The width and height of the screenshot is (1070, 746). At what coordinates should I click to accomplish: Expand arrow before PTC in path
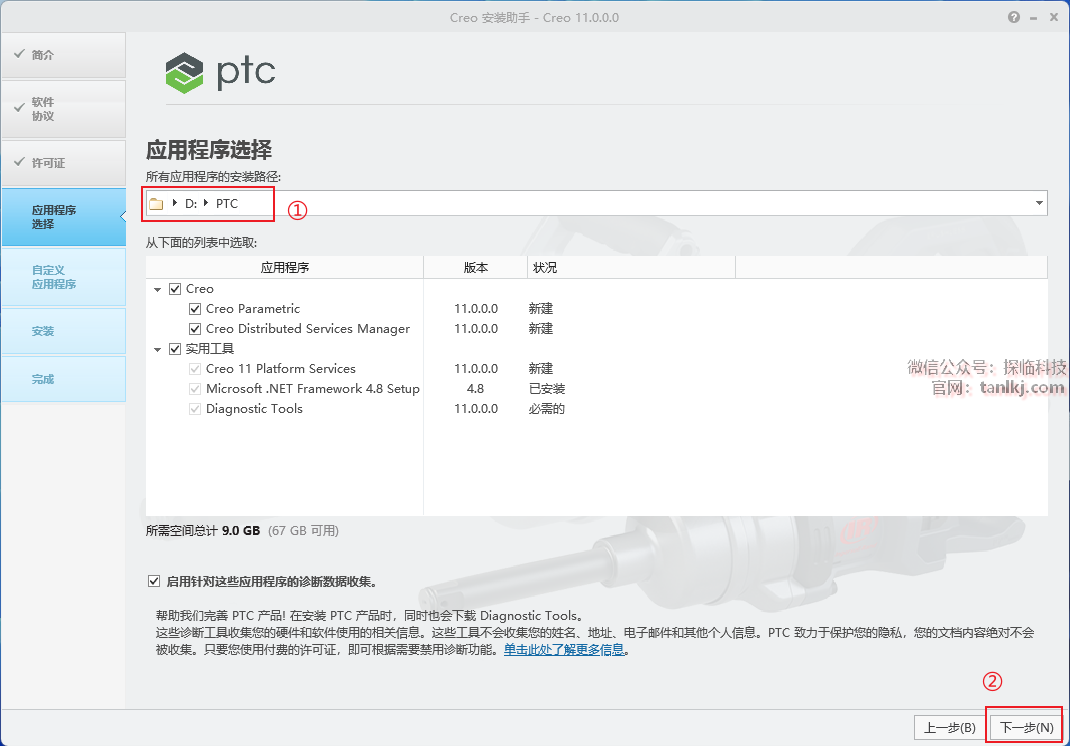pyautogui.click(x=205, y=203)
